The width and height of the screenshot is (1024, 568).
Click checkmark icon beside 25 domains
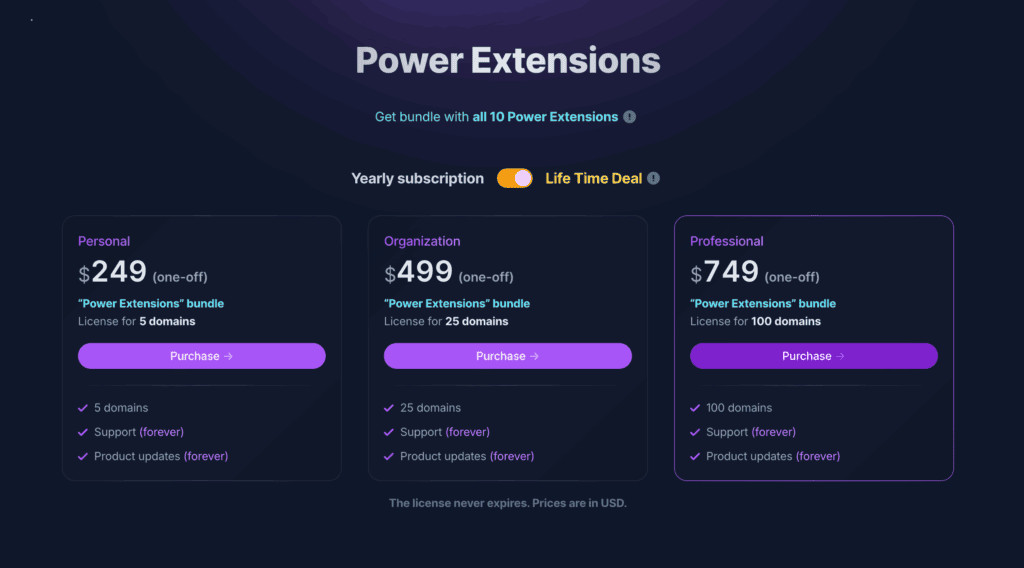(389, 408)
